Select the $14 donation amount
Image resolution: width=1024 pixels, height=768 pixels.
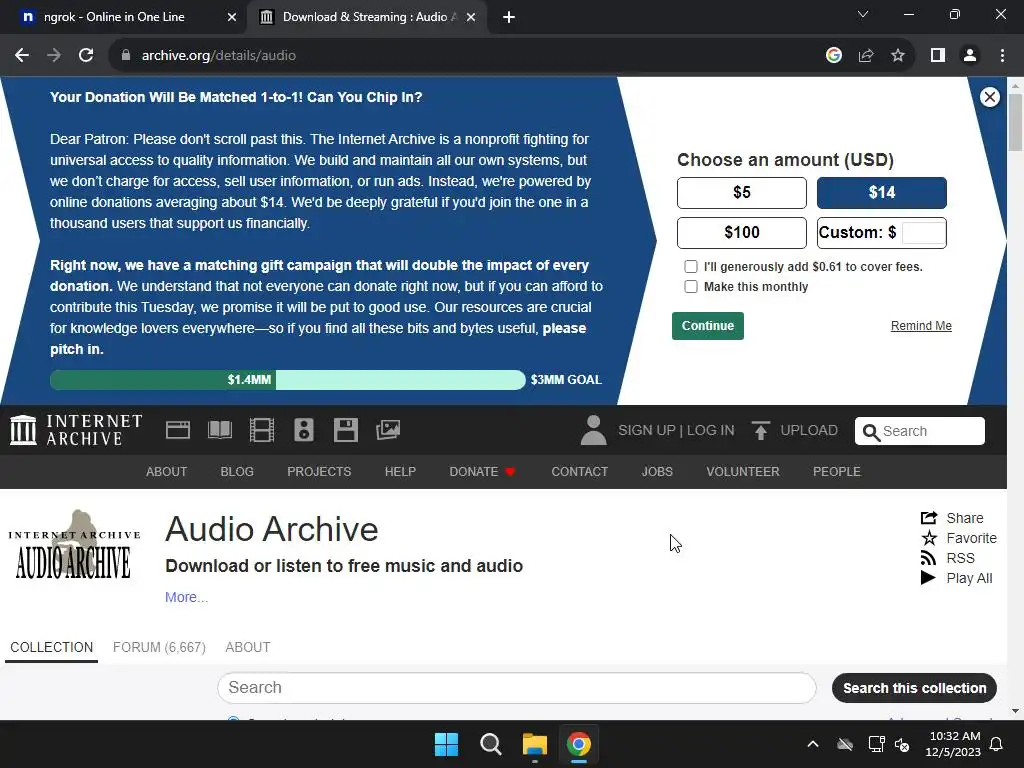pos(882,193)
